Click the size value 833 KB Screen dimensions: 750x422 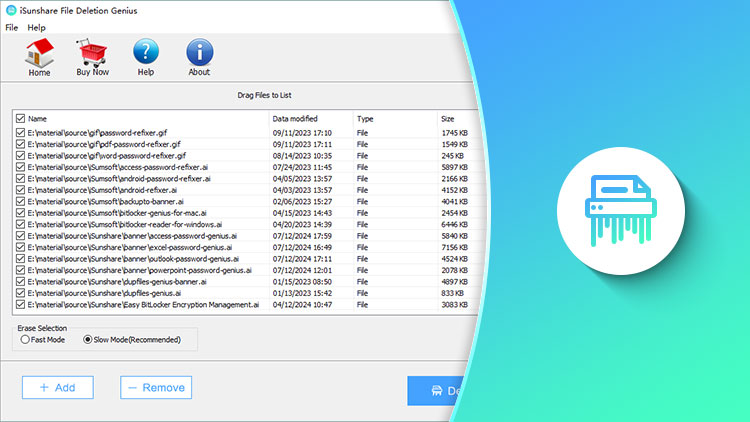click(x=452, y=293)
